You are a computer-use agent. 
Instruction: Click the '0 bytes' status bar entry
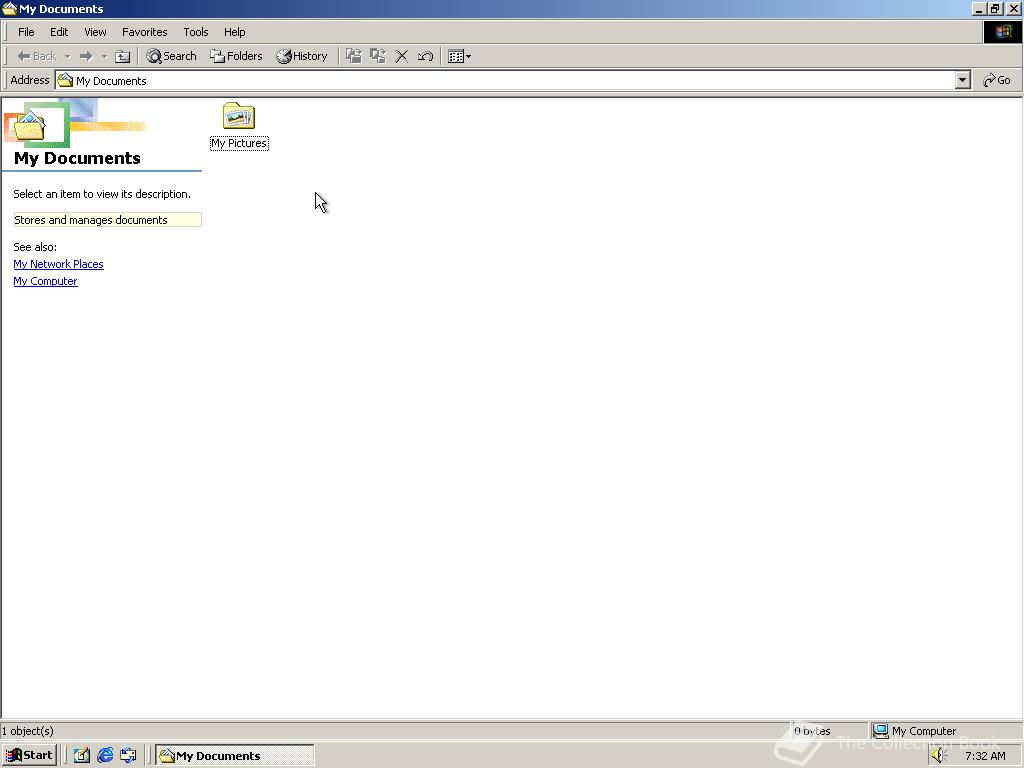(x=812, y=731)
